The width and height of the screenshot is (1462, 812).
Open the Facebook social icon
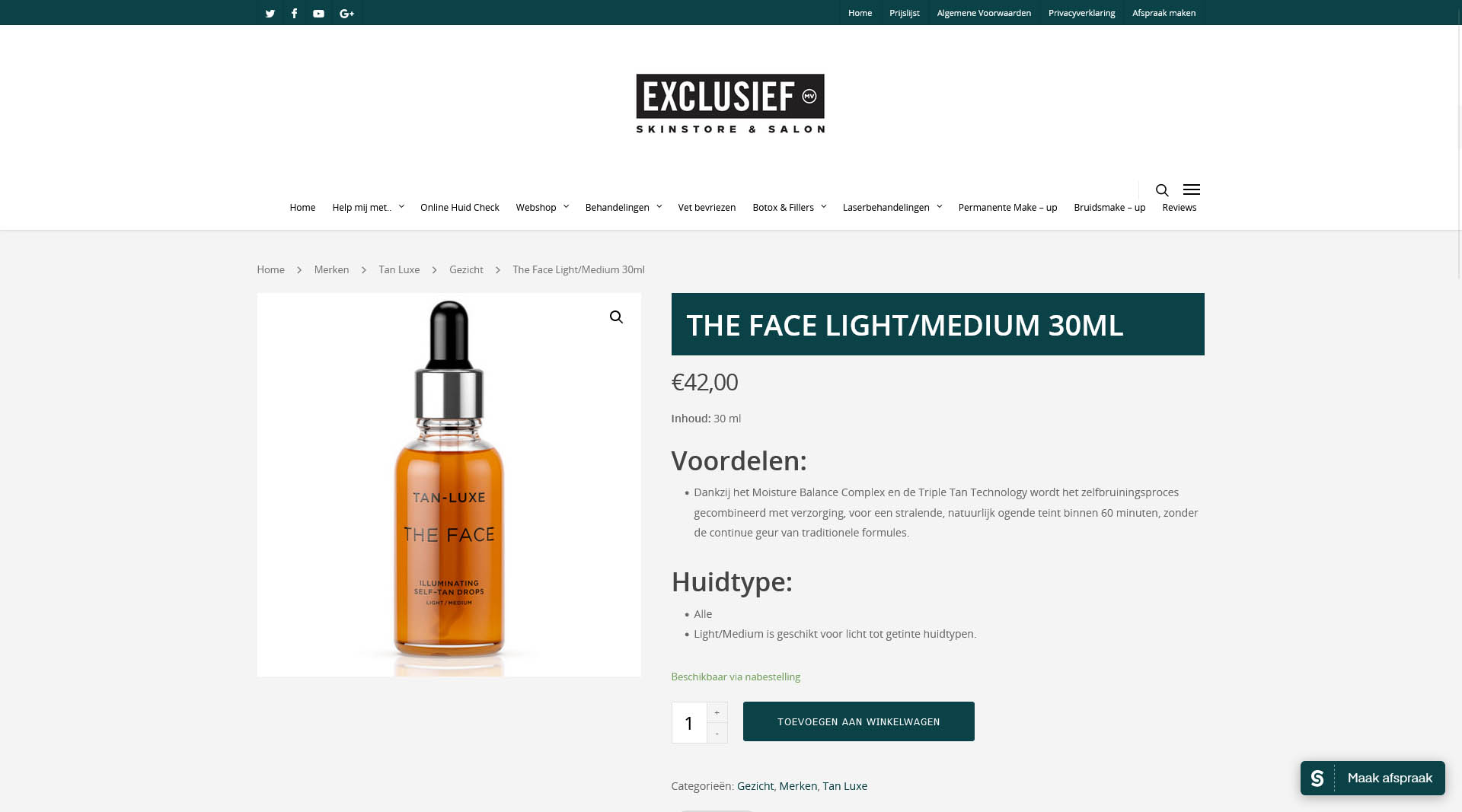coord(294,13)
